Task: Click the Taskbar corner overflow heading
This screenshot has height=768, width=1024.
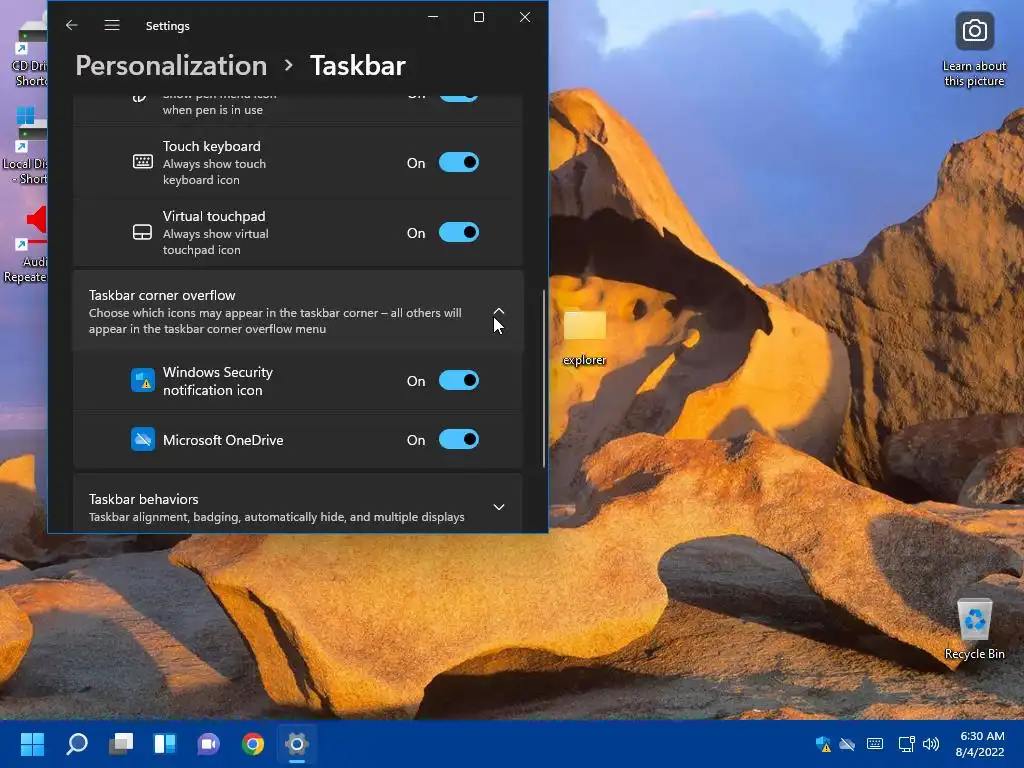Action: (x=162, y=295)
